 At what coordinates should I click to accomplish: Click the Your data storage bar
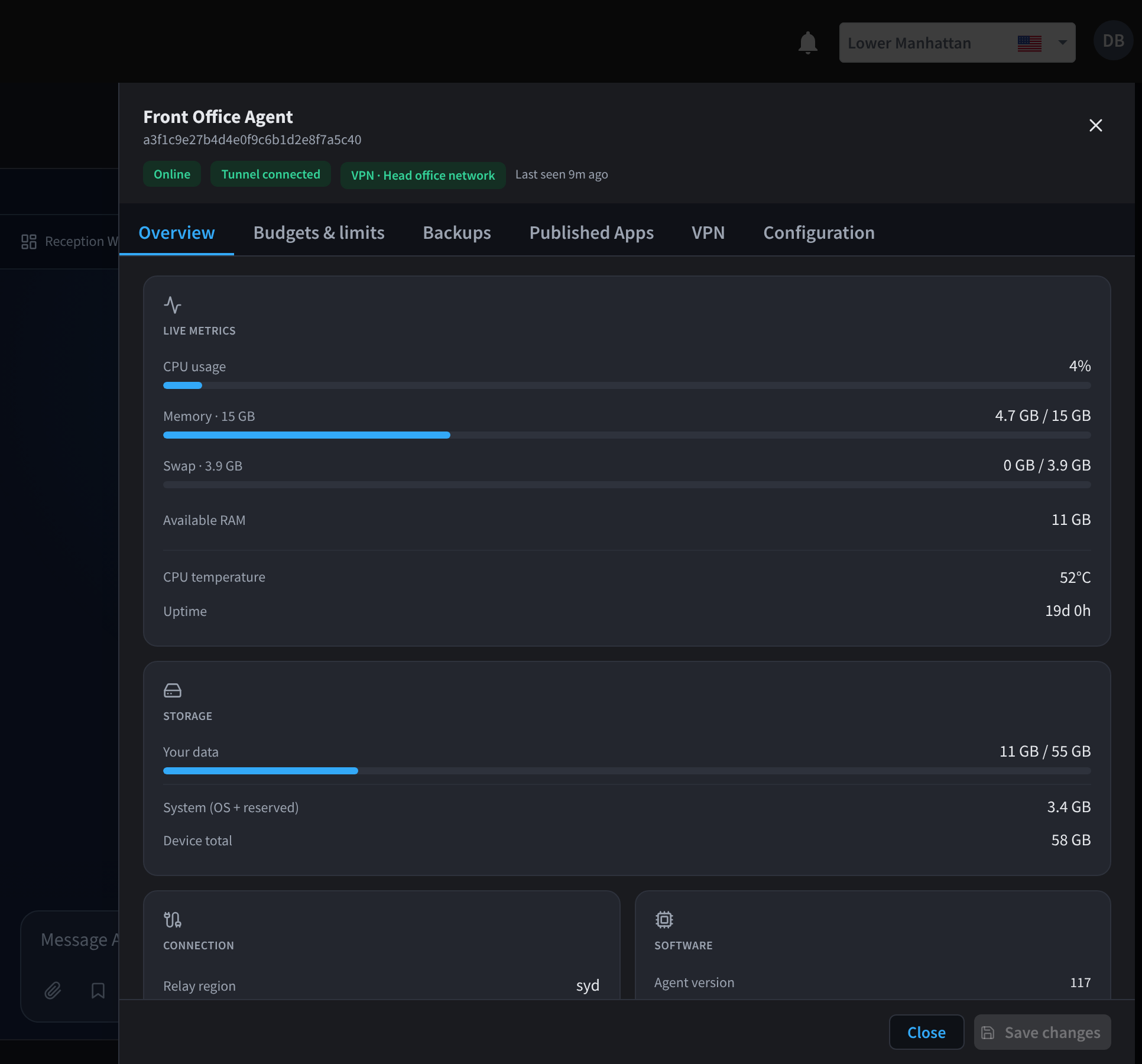pos(627,771)
